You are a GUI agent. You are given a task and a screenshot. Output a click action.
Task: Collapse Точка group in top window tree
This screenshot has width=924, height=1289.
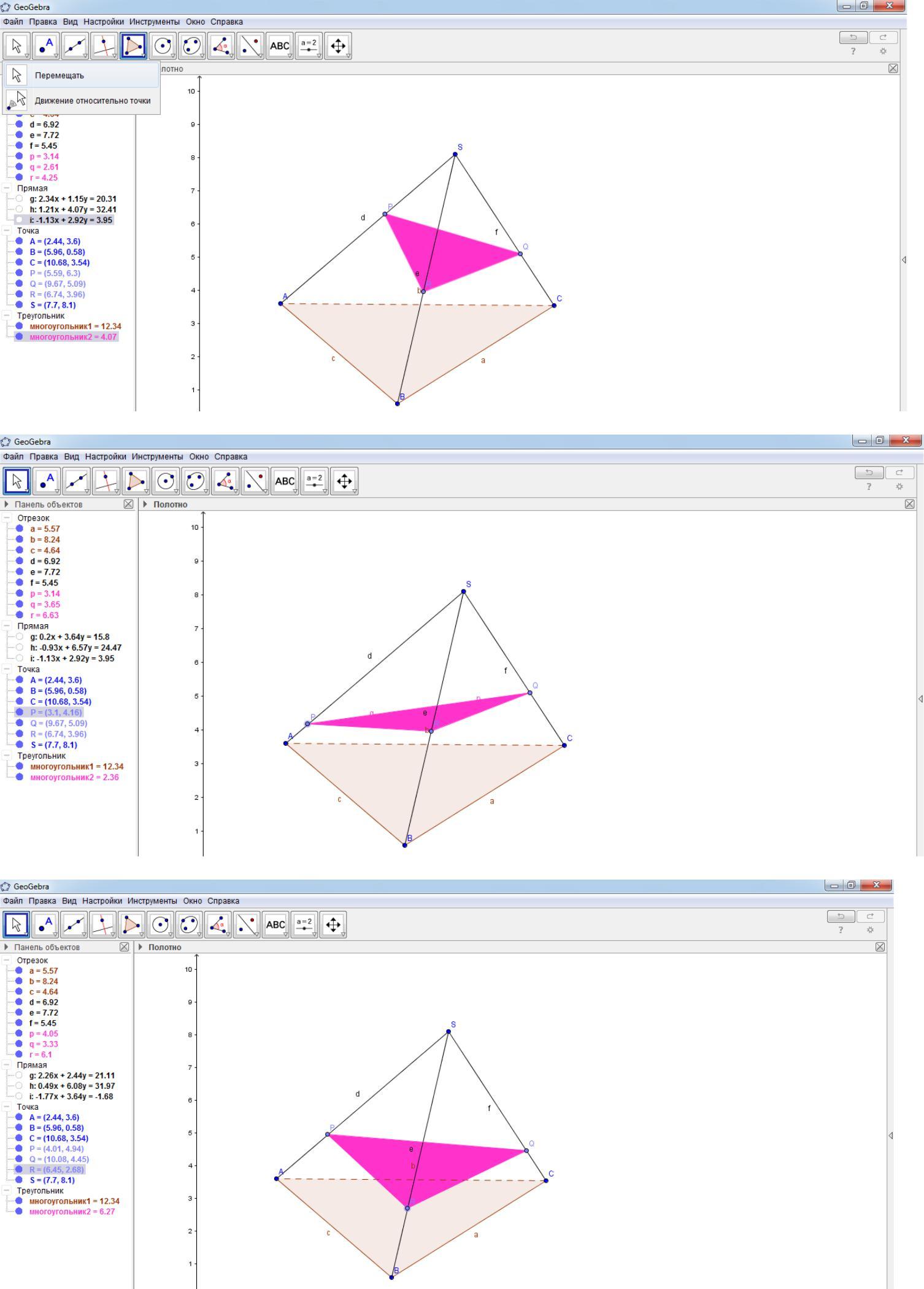(x=7, y=231)
